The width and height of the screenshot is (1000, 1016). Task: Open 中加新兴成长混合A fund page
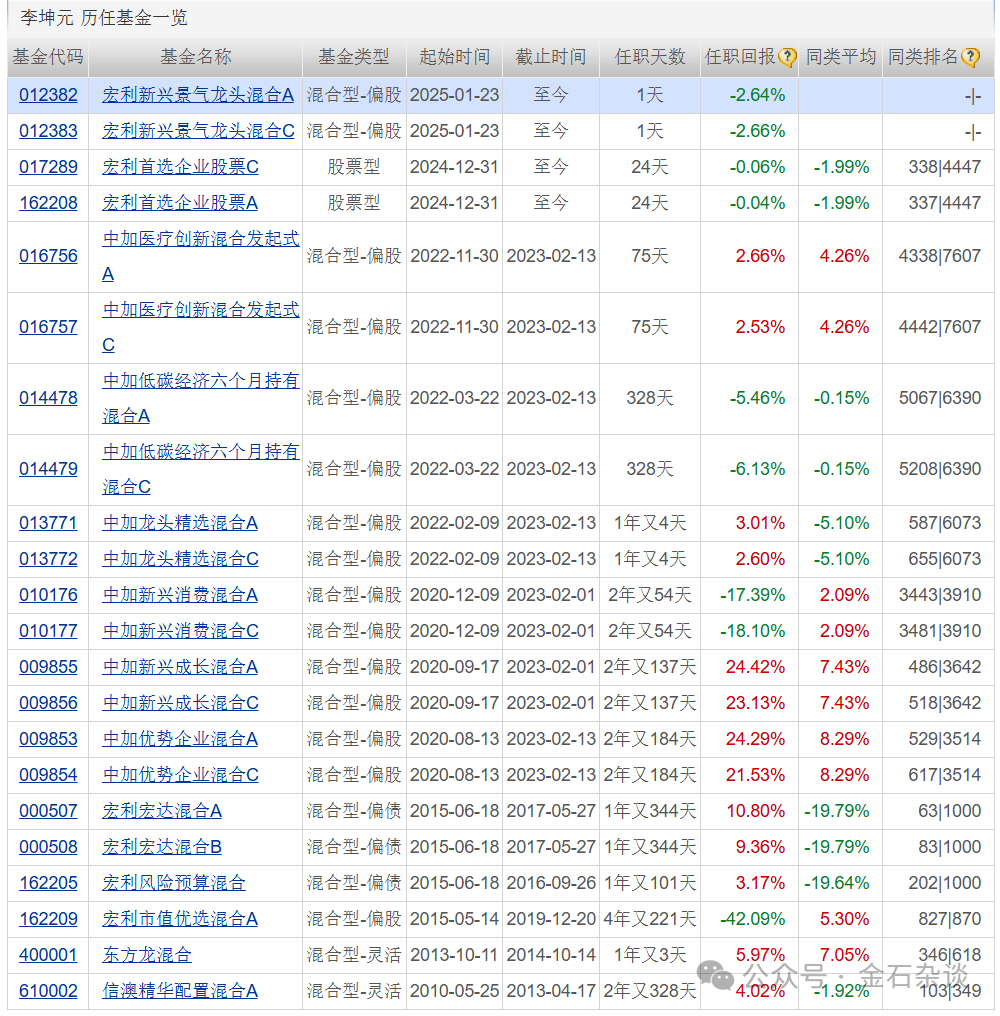[x=180, y=667]
